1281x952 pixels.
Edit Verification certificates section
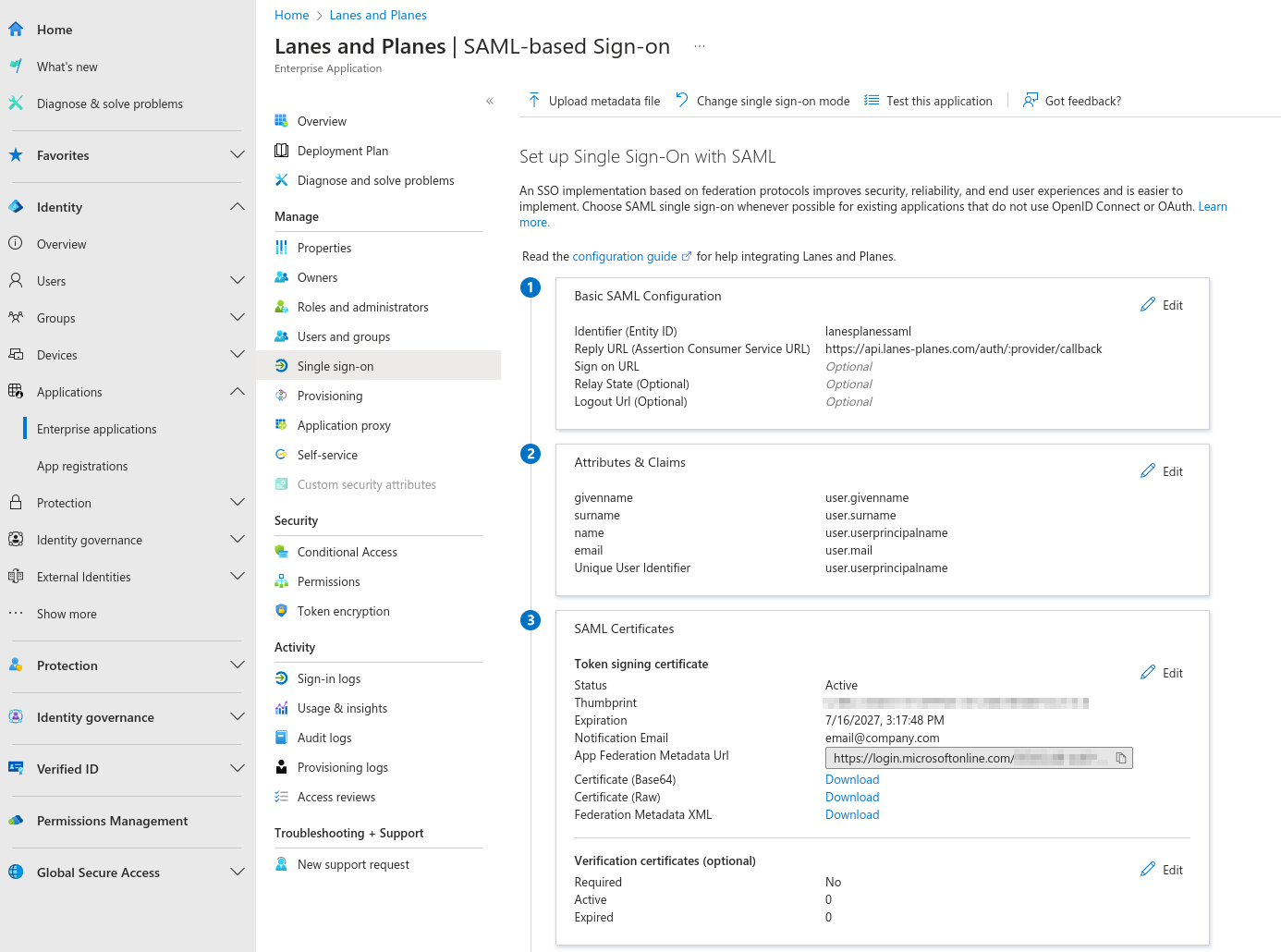[1162, 870]
